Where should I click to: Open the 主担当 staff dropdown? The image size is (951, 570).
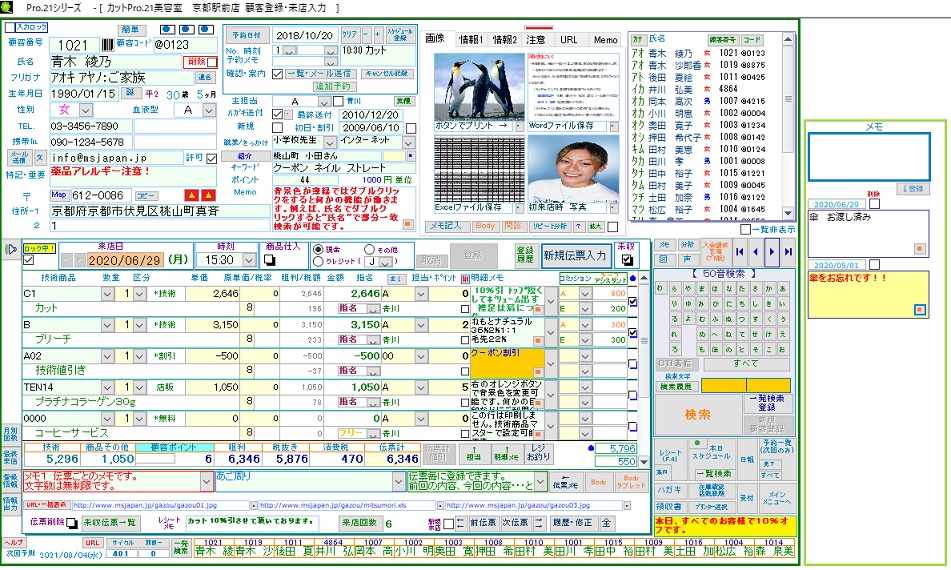[x=324, y=101]
